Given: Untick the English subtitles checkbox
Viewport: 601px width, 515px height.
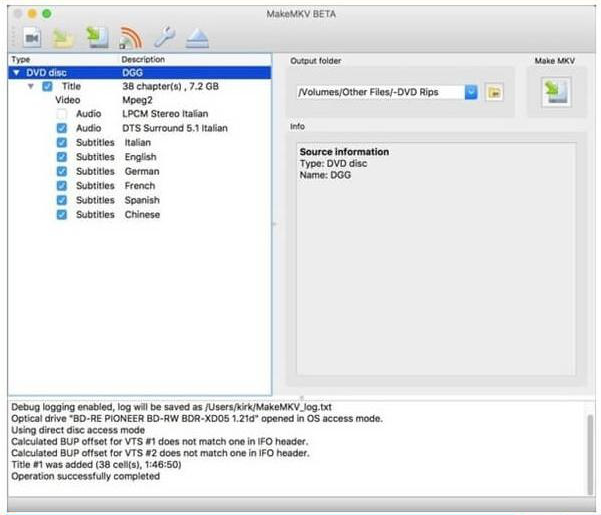Looking at the screenshot, I should 62,157.
